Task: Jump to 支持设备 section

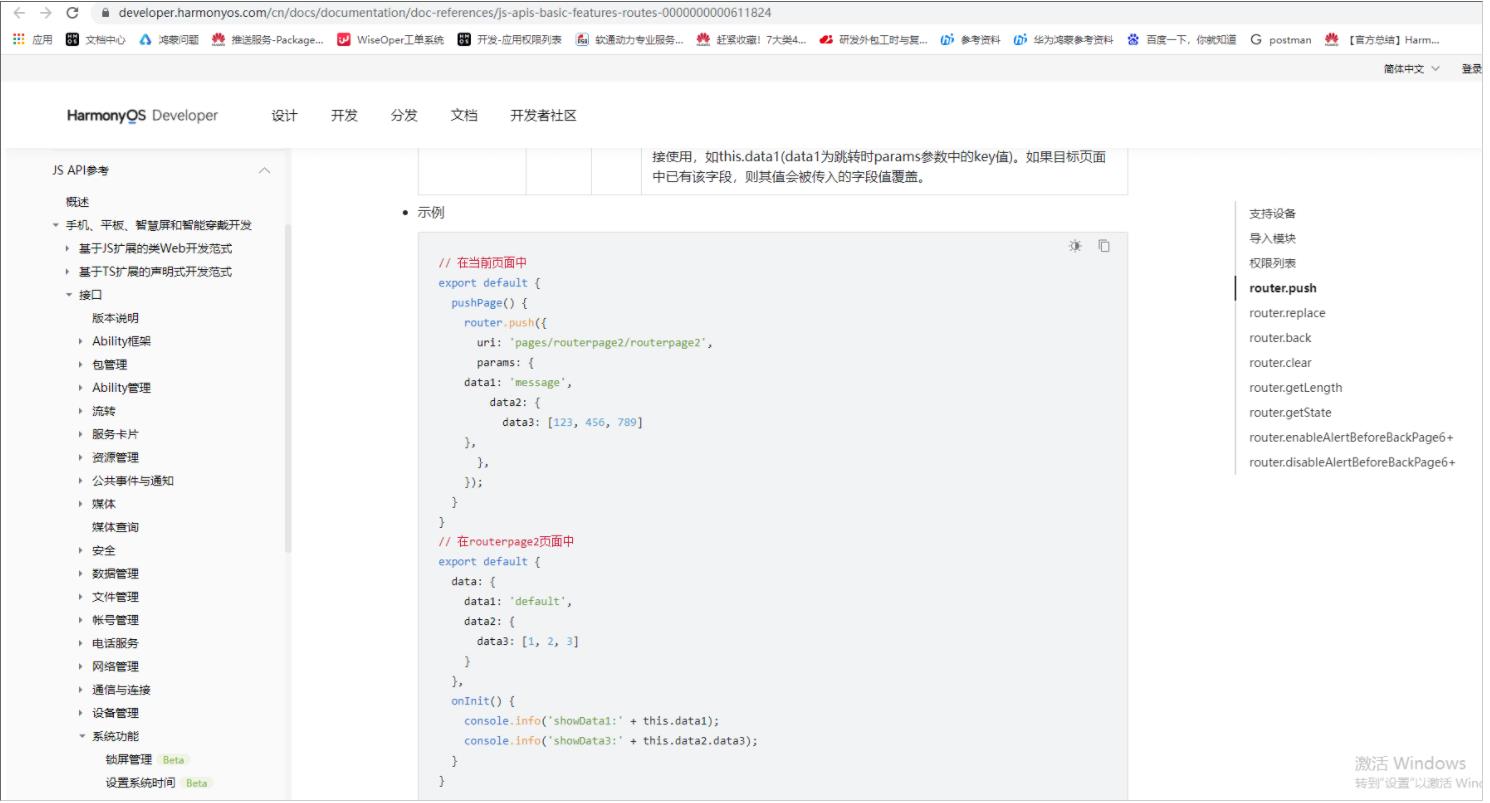Action: 1272,213
